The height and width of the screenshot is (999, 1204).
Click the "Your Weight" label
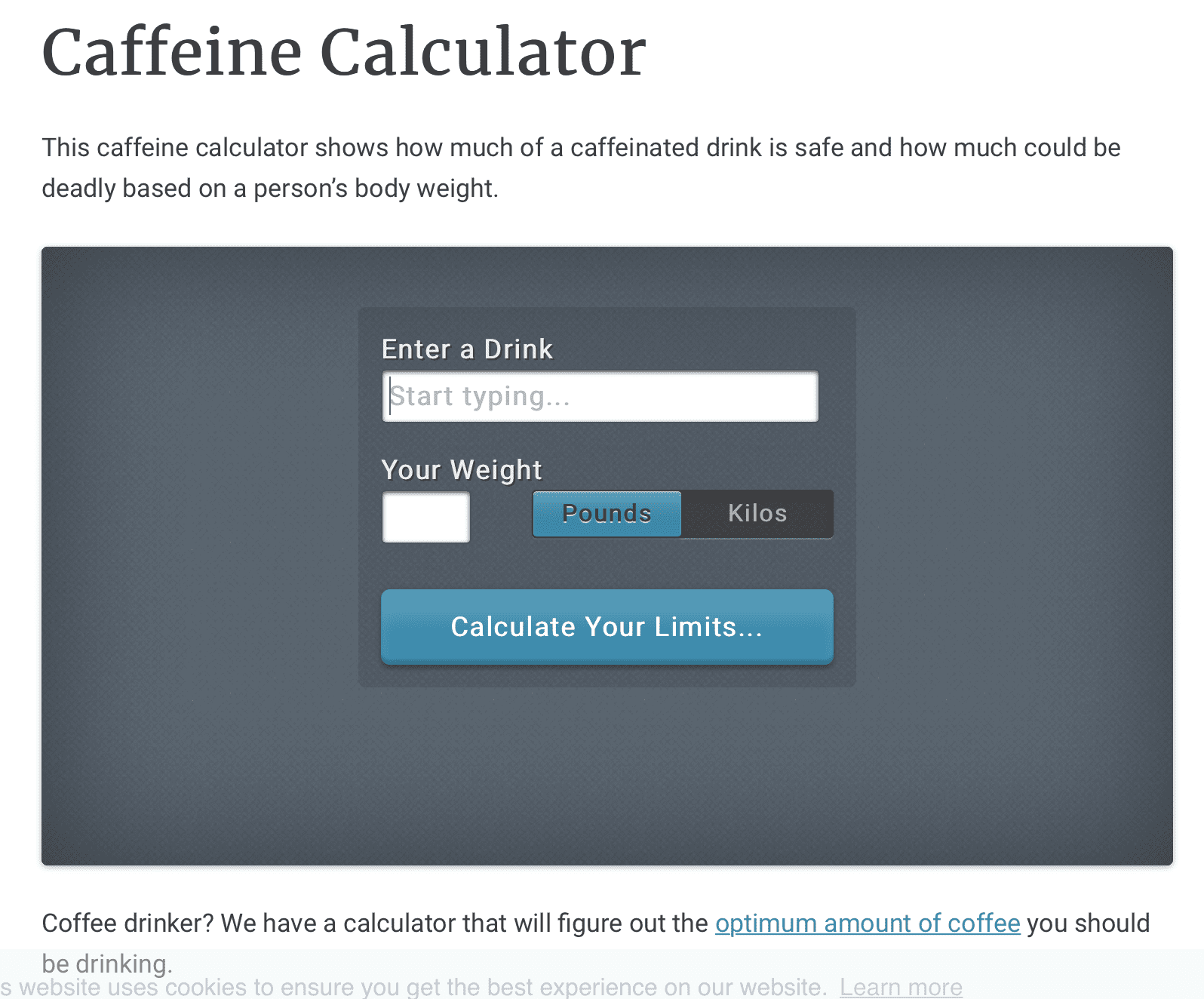pyautogui.click(x=462, y=470)
